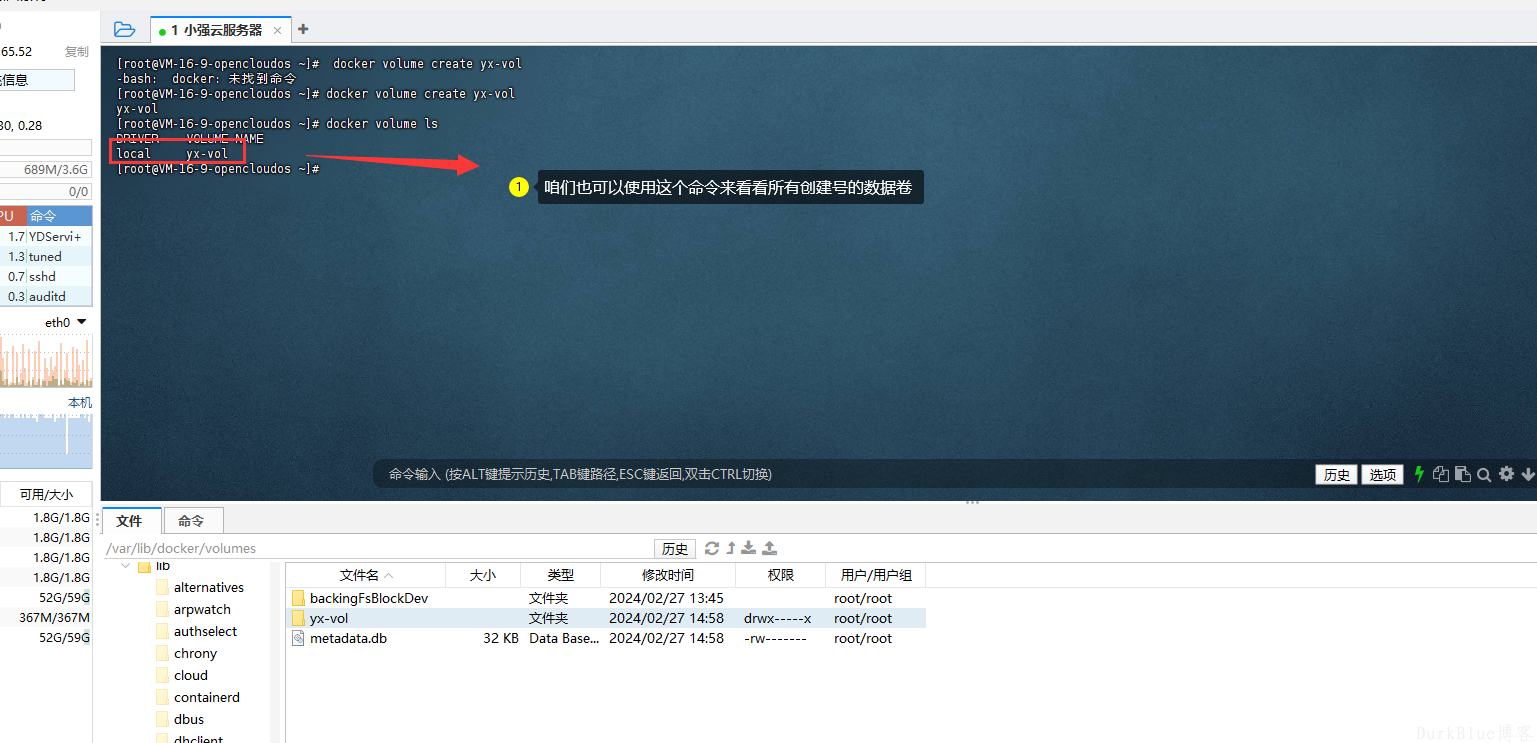
Task: Click the yx-vol folder icon in the file list
Action: tap(298, 618)
